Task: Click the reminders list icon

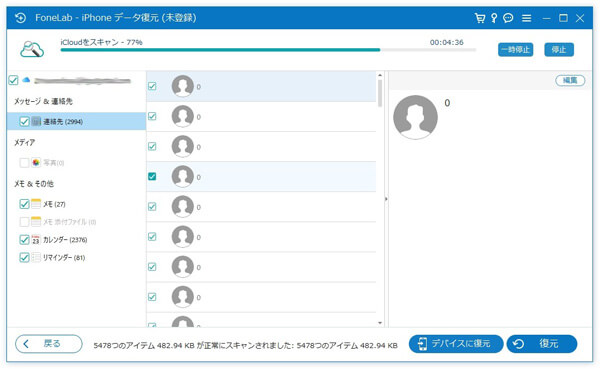Action: [x=36, y=258]
